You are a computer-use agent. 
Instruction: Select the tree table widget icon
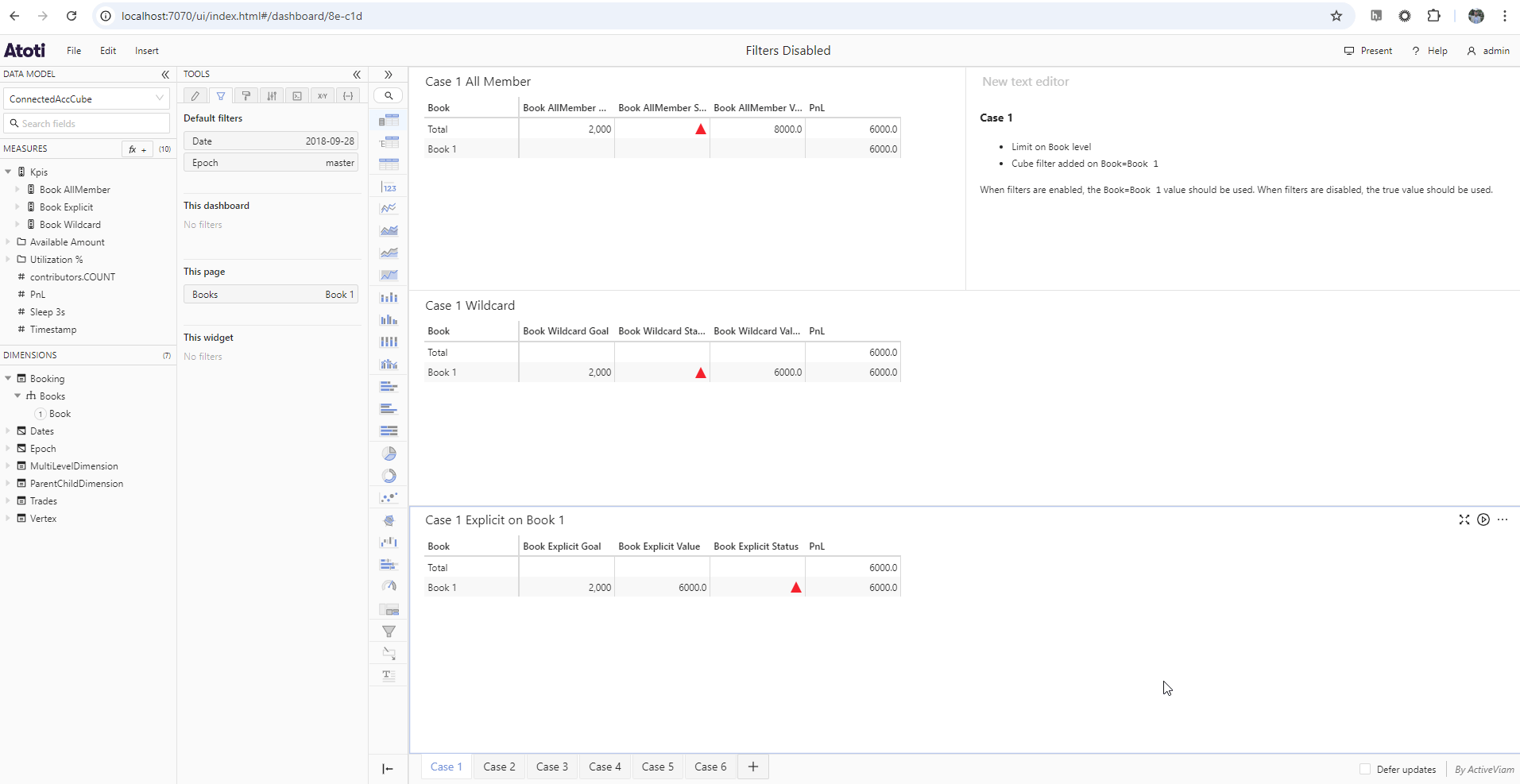(x=389, y=142)
